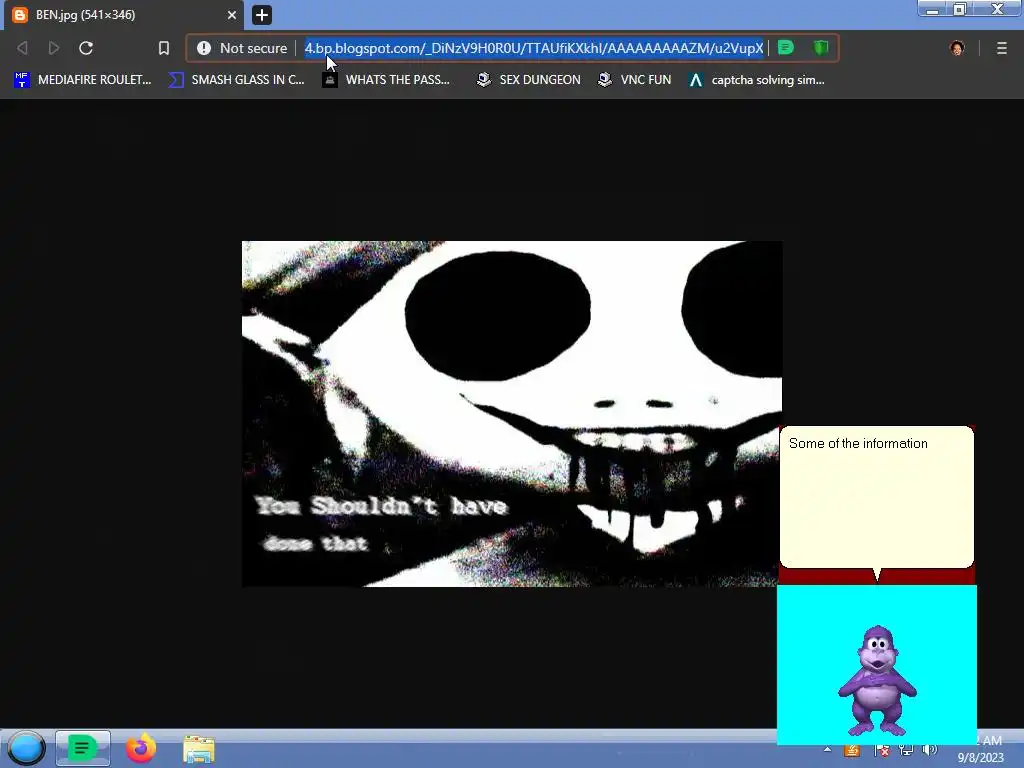Click the 9/8/2023 taskbar date
The image size is (1024, 768).
(980, 758)
